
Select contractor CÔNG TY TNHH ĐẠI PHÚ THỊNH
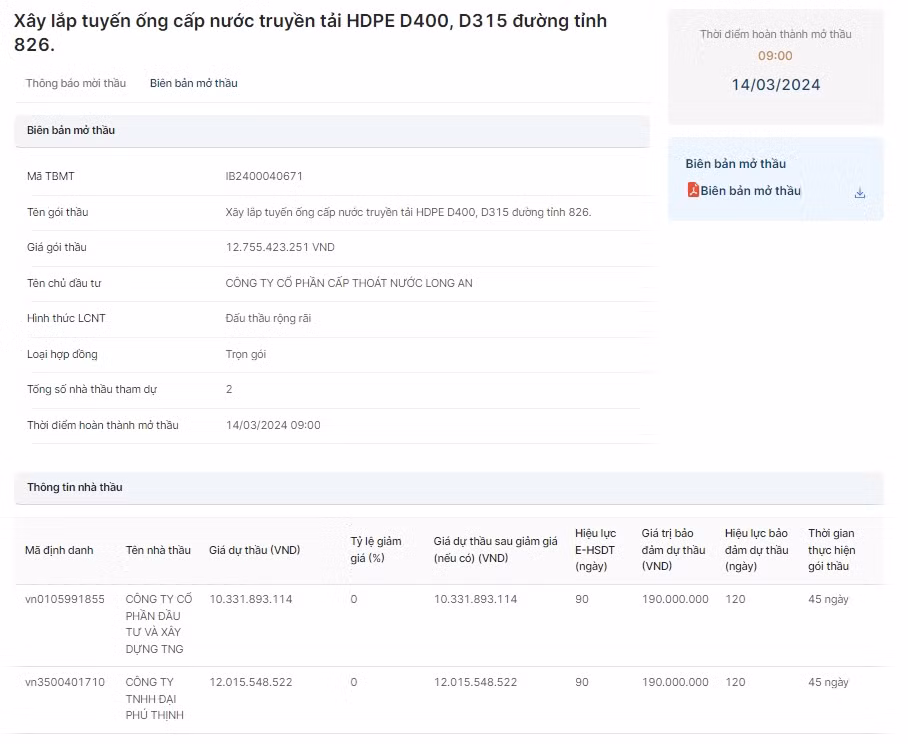pyautogui.click(x=155, y=698)
